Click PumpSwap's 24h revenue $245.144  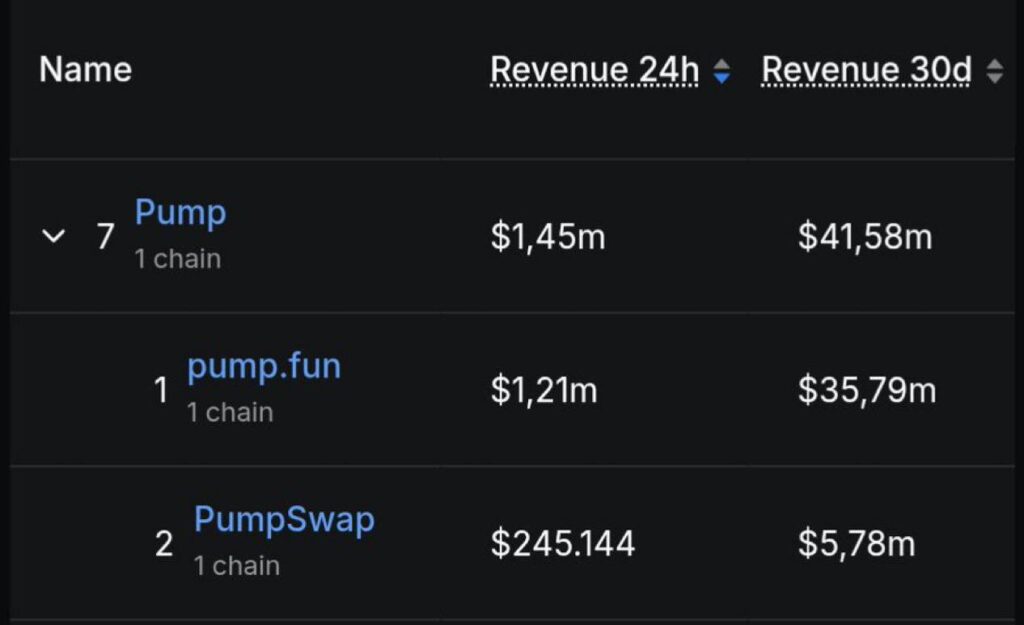pos(562,544)
